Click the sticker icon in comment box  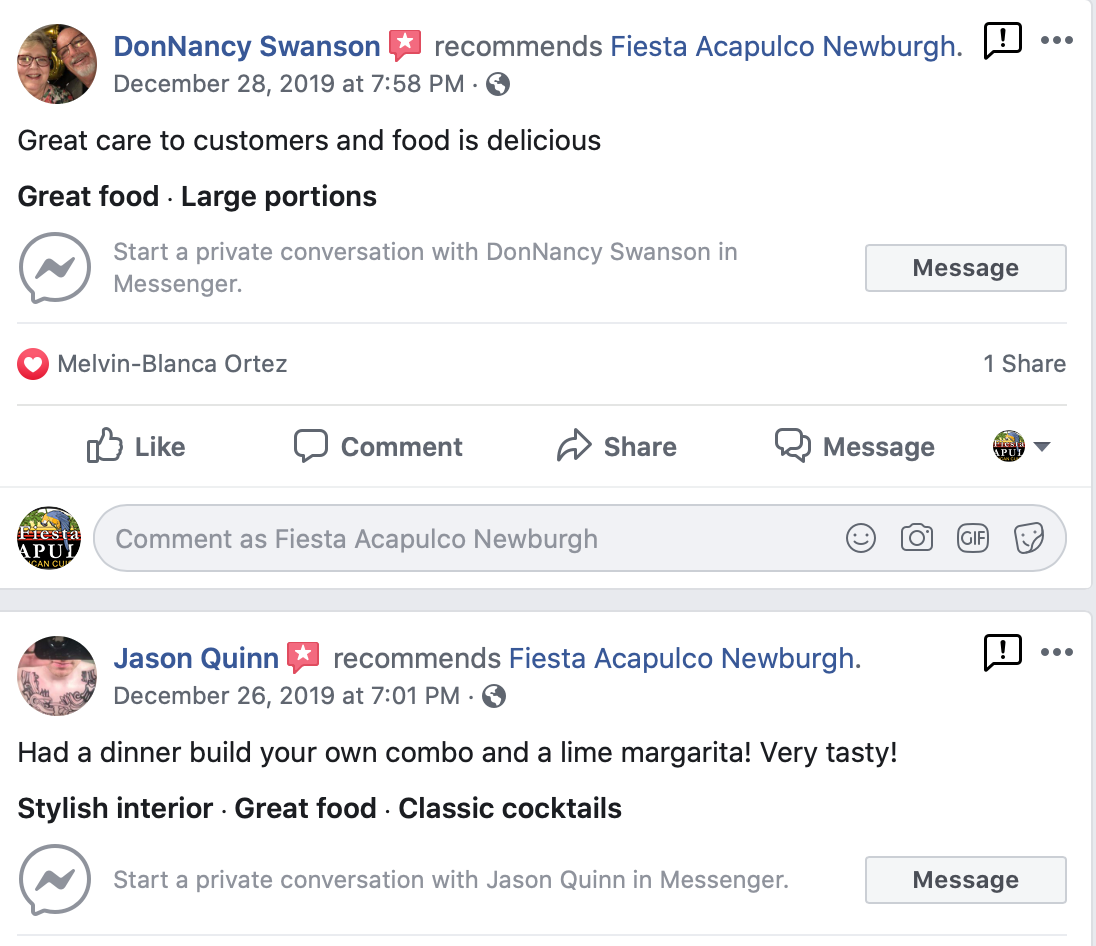click(x=1029, y=539)
